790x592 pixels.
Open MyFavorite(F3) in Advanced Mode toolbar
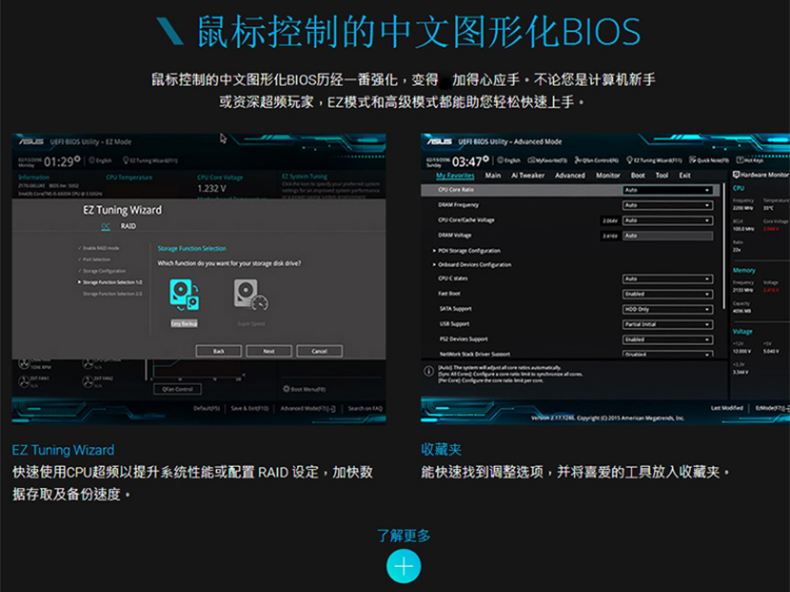tap(547, 160)
